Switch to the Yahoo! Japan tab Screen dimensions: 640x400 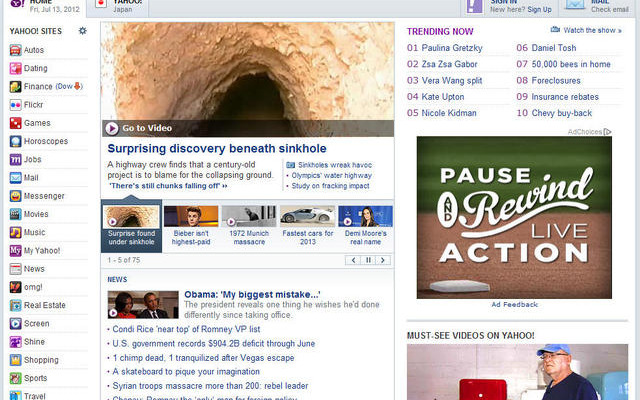[118, 7]
